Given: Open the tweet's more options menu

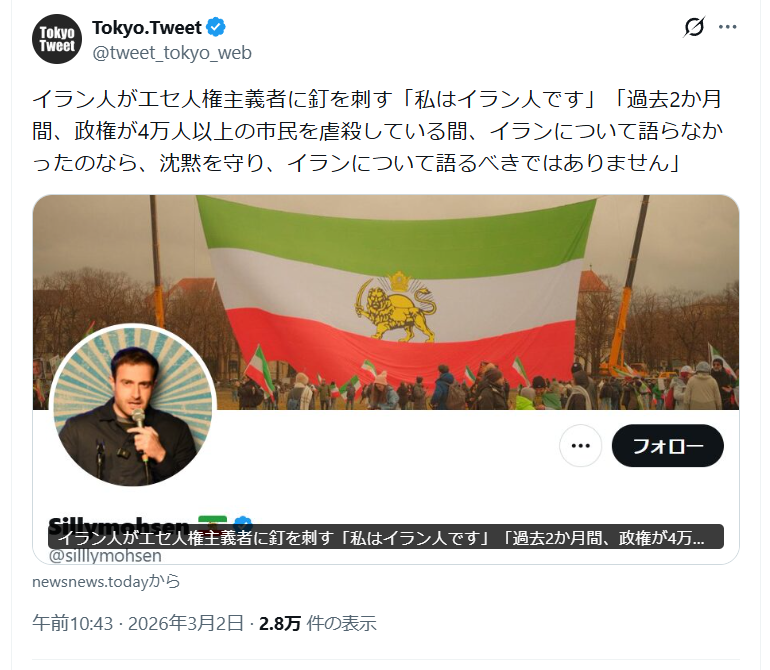Looking at the screenshot, I should (727, 27).
